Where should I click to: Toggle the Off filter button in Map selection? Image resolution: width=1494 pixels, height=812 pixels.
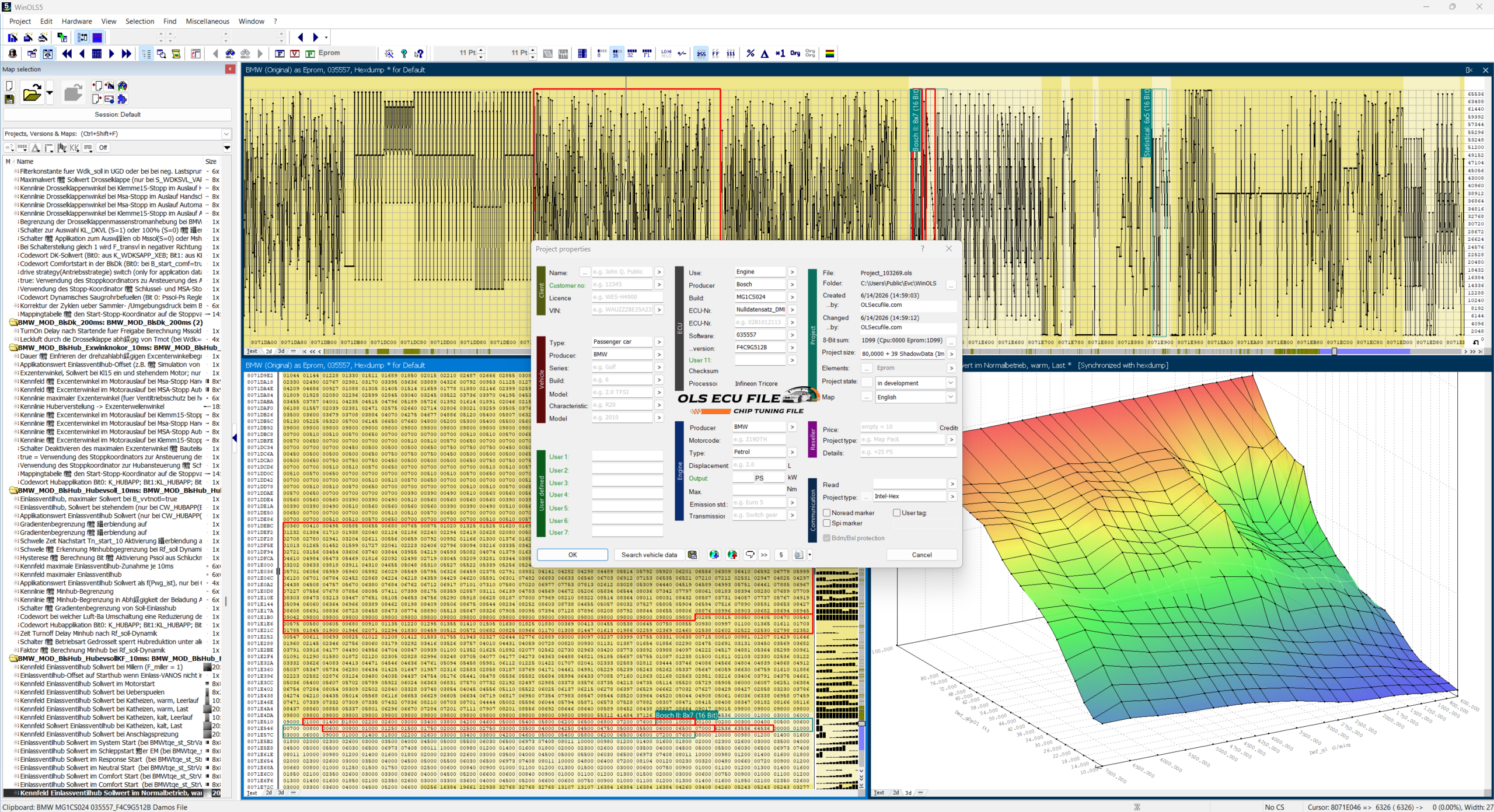click(x=103, y=148)
